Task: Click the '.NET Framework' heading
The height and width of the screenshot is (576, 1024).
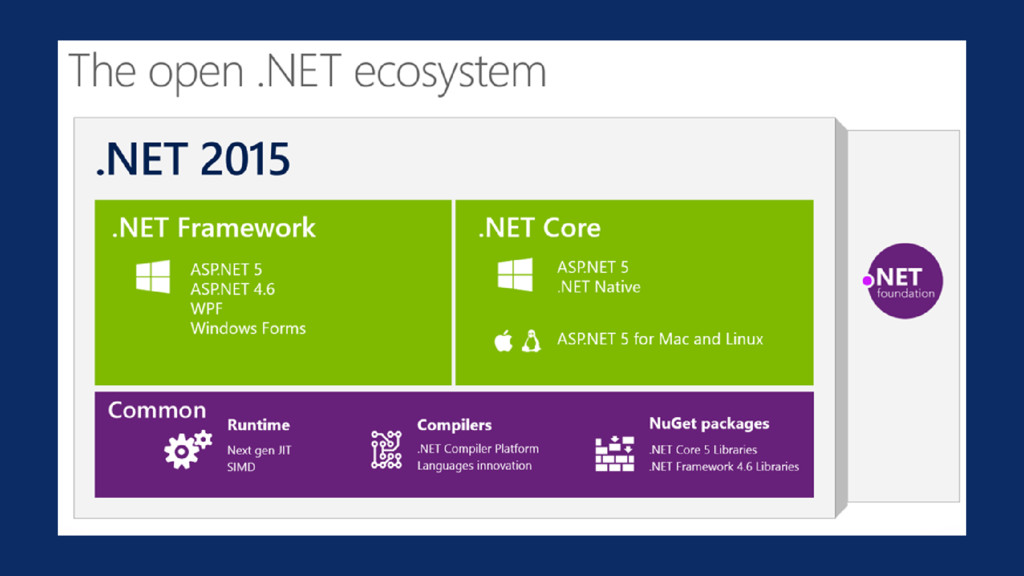Action: 214,228
